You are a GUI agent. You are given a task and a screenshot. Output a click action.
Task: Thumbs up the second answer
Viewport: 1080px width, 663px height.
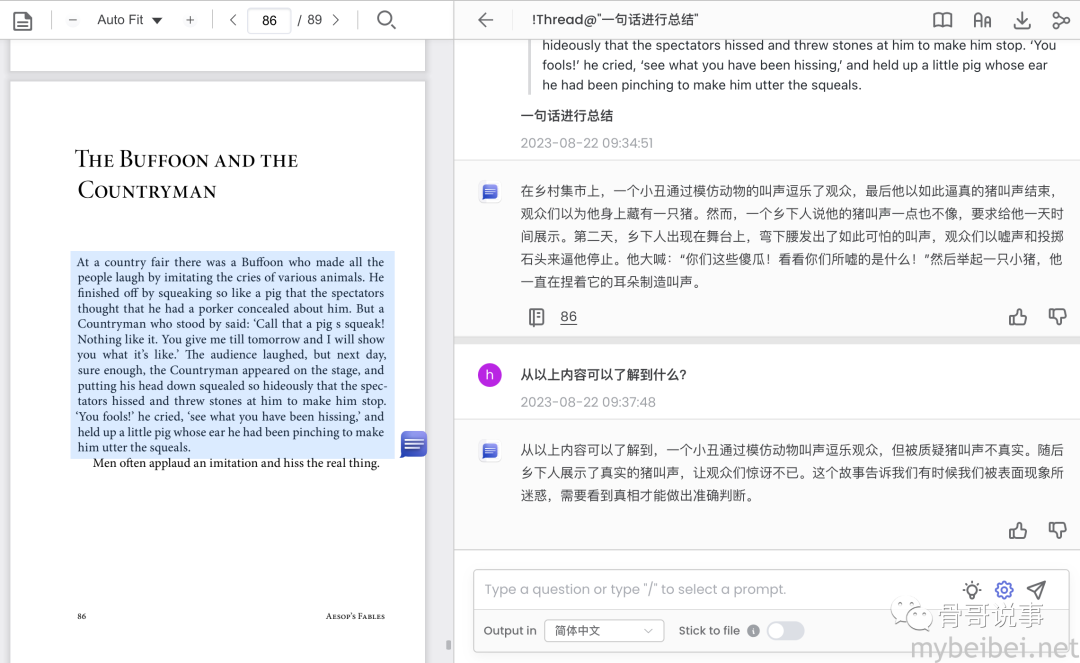[x=1018, y=530]
